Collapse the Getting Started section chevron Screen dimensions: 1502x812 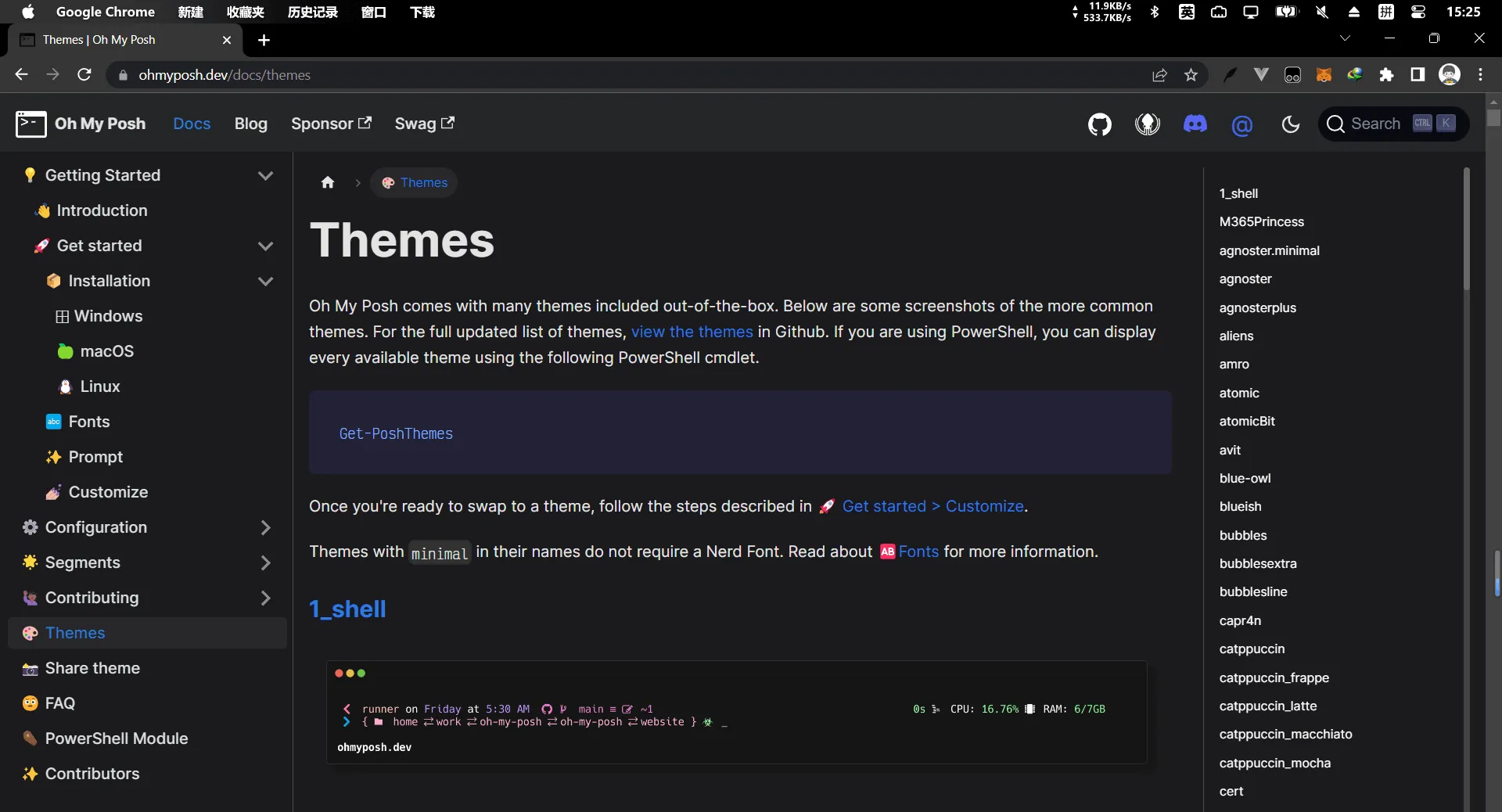(265, 175)
